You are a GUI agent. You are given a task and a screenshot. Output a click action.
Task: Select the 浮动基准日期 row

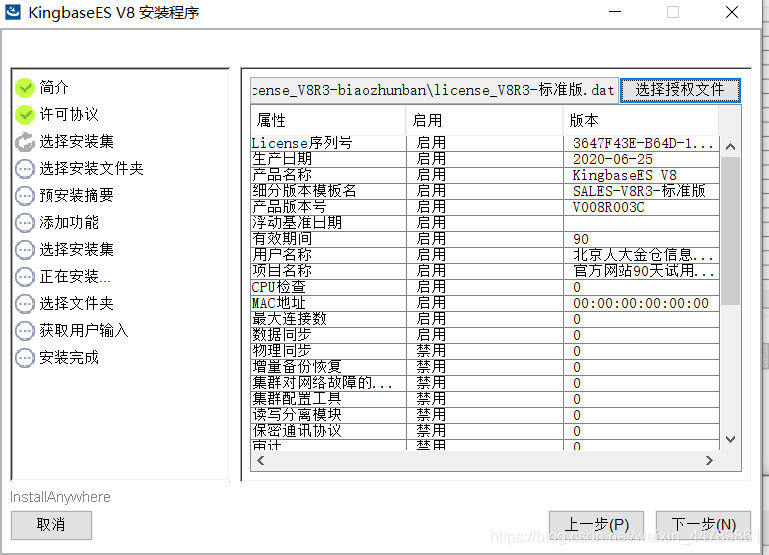coord(485,223)
